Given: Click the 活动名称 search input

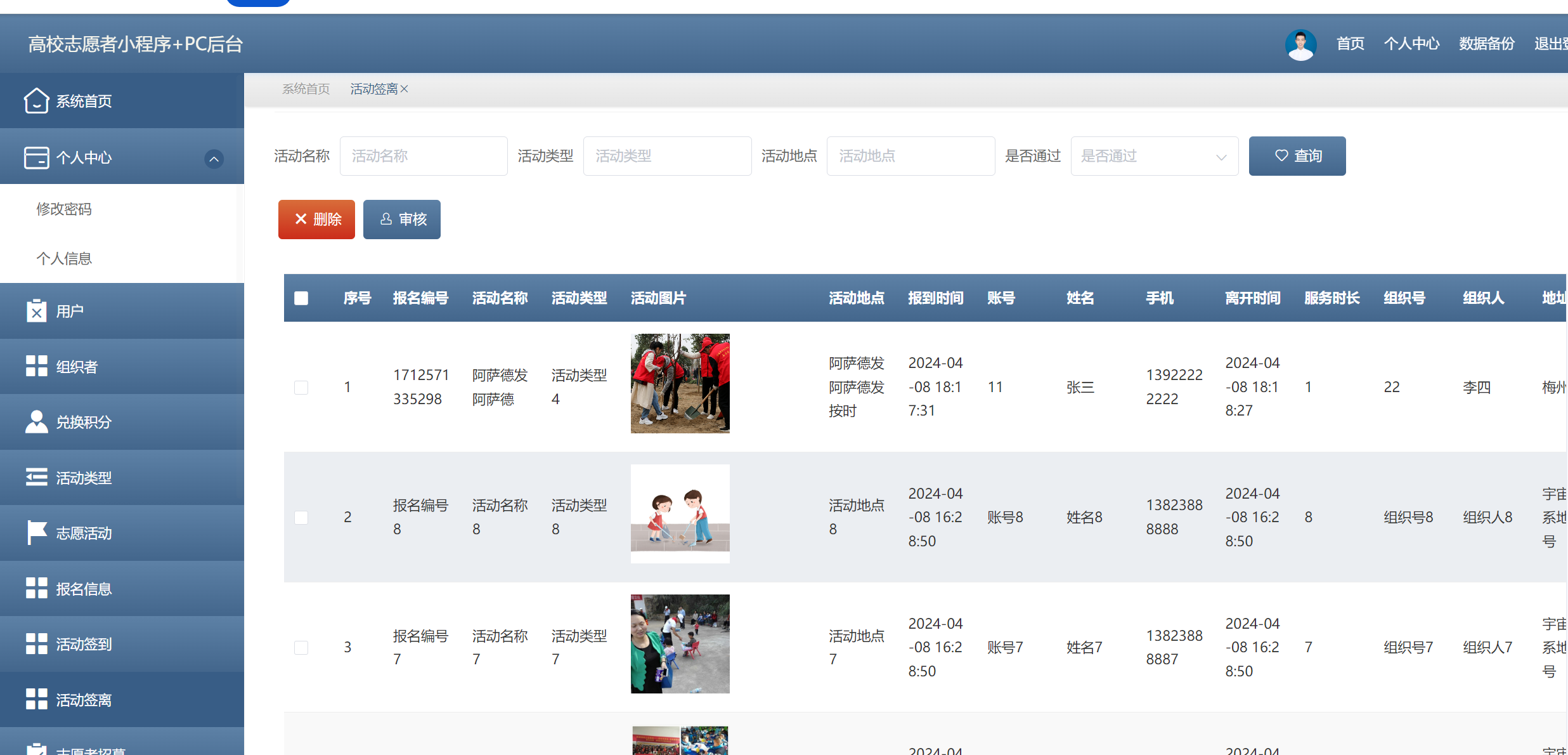Looking at the screenshot, I should pos(424,156).
